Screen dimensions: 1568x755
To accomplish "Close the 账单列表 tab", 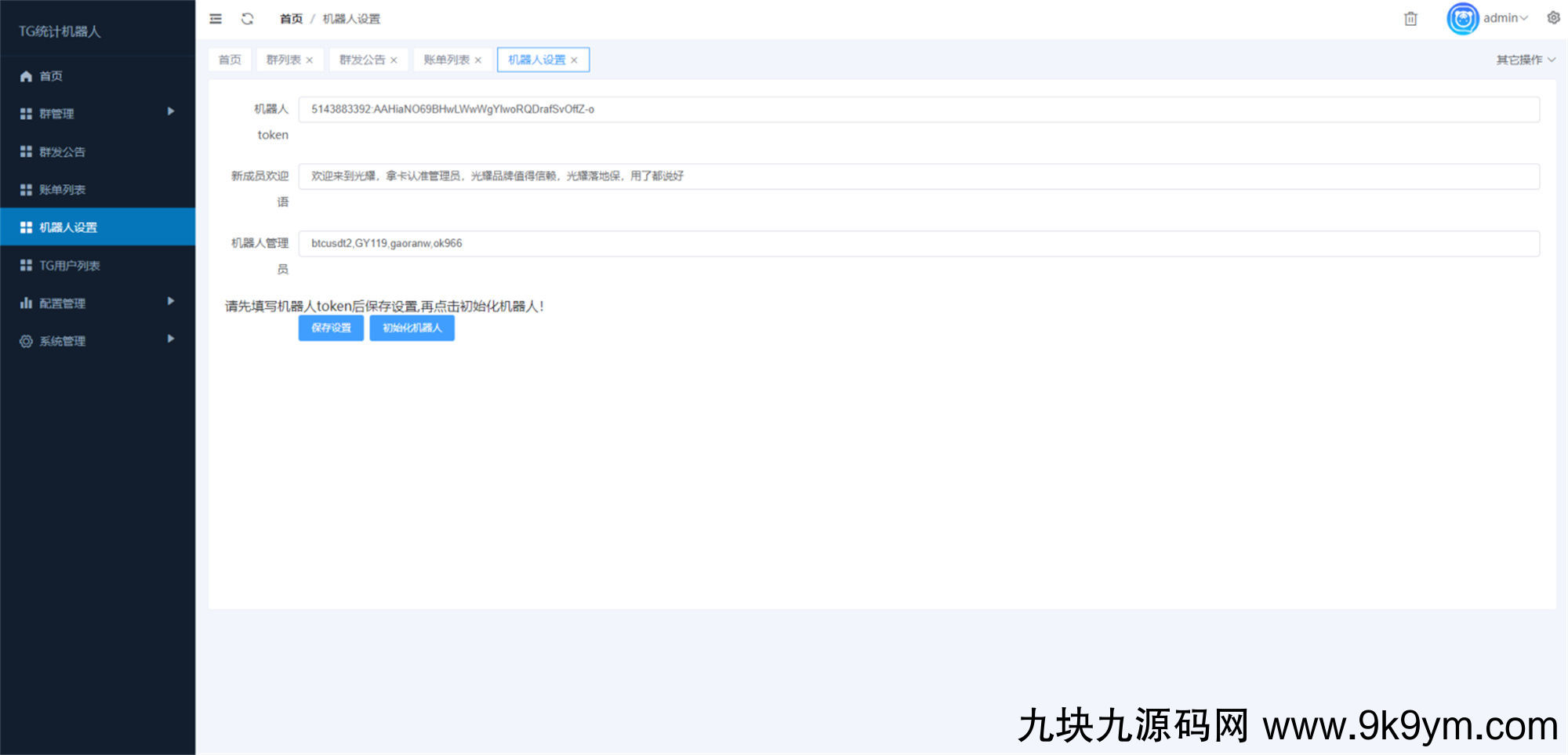I will (x=478, y=60).
